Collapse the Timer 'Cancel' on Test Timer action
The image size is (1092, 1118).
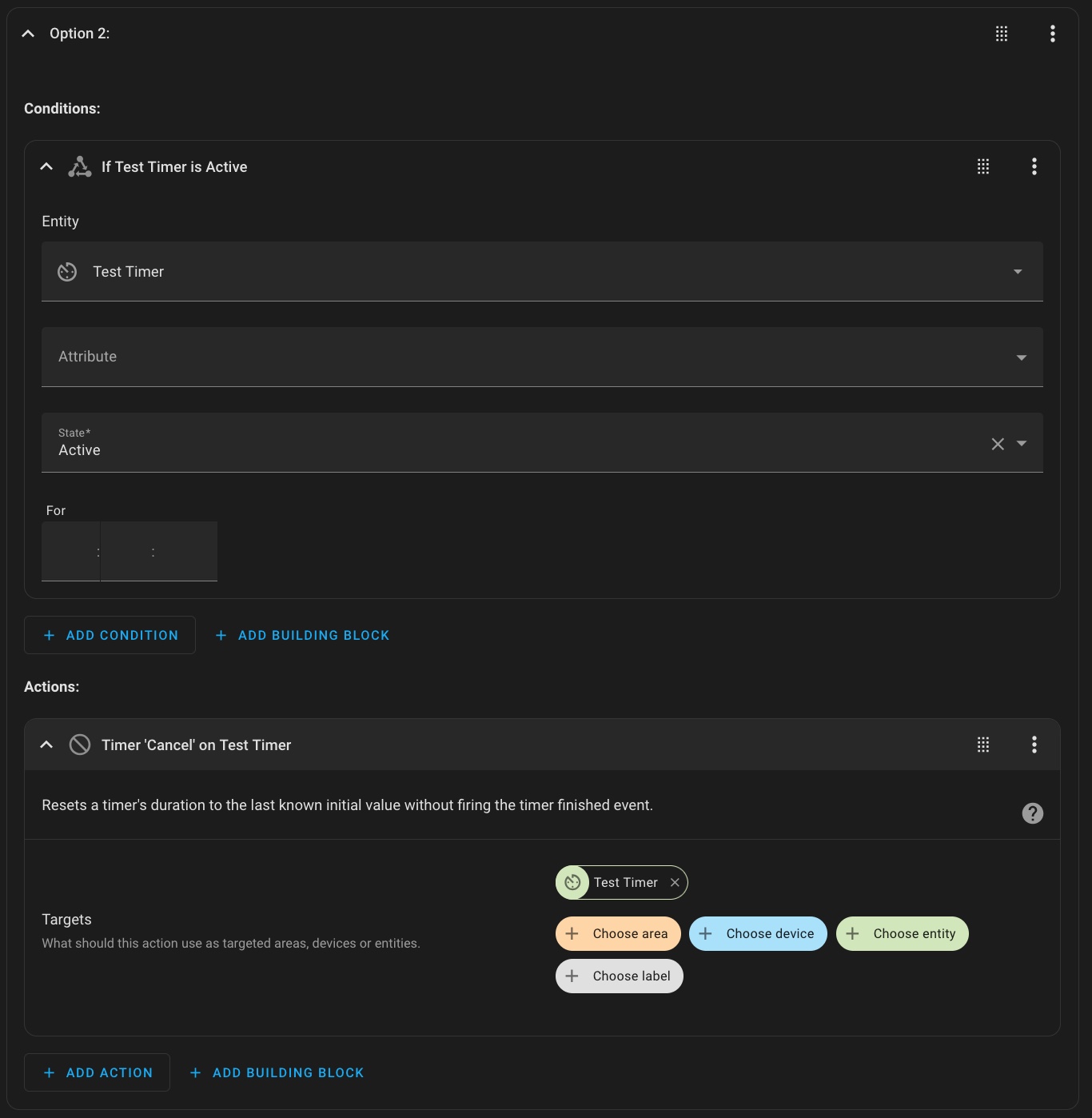[46, 744]
